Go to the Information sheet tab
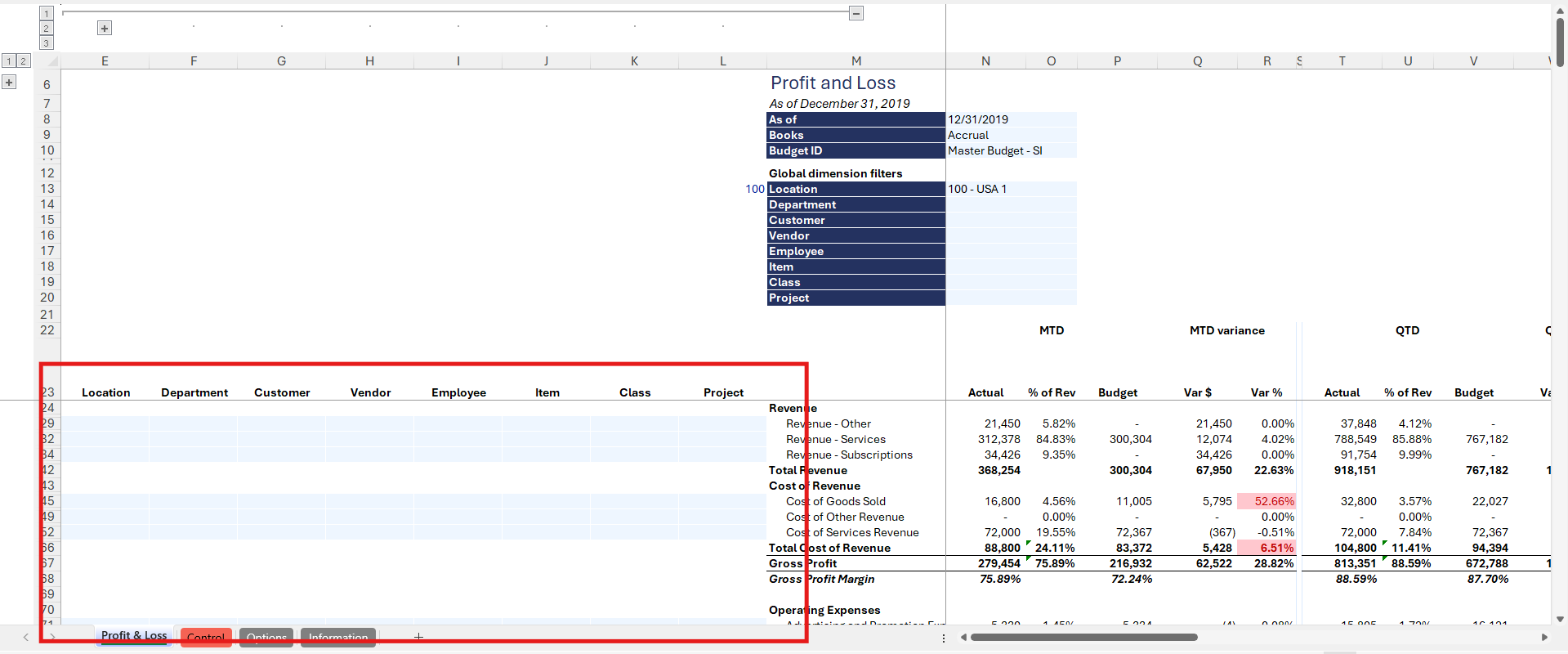 (x=338, y=638)
